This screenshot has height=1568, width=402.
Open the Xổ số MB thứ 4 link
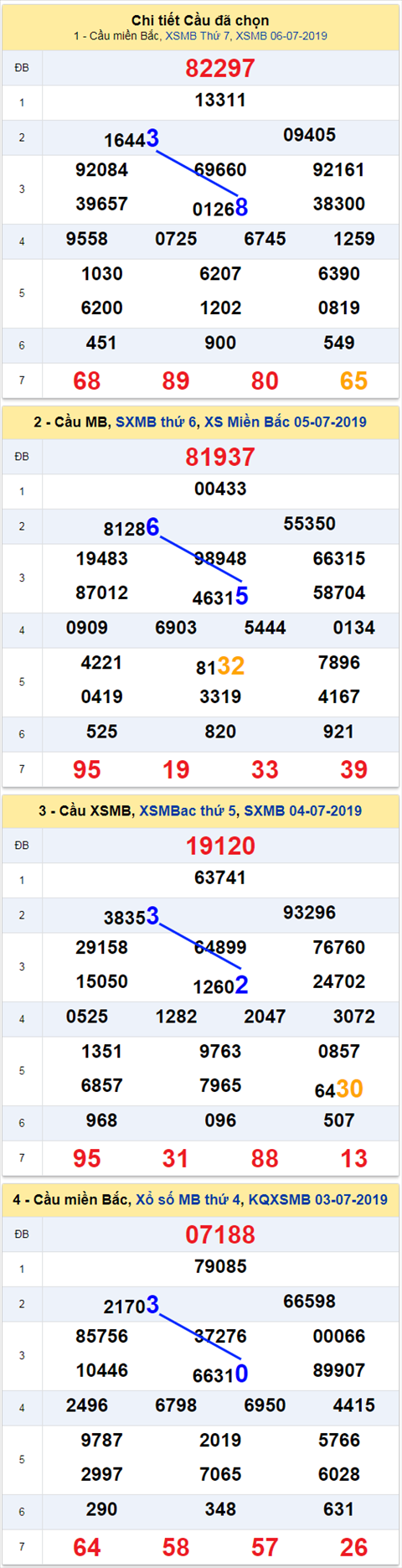[x=188, y=1200]
